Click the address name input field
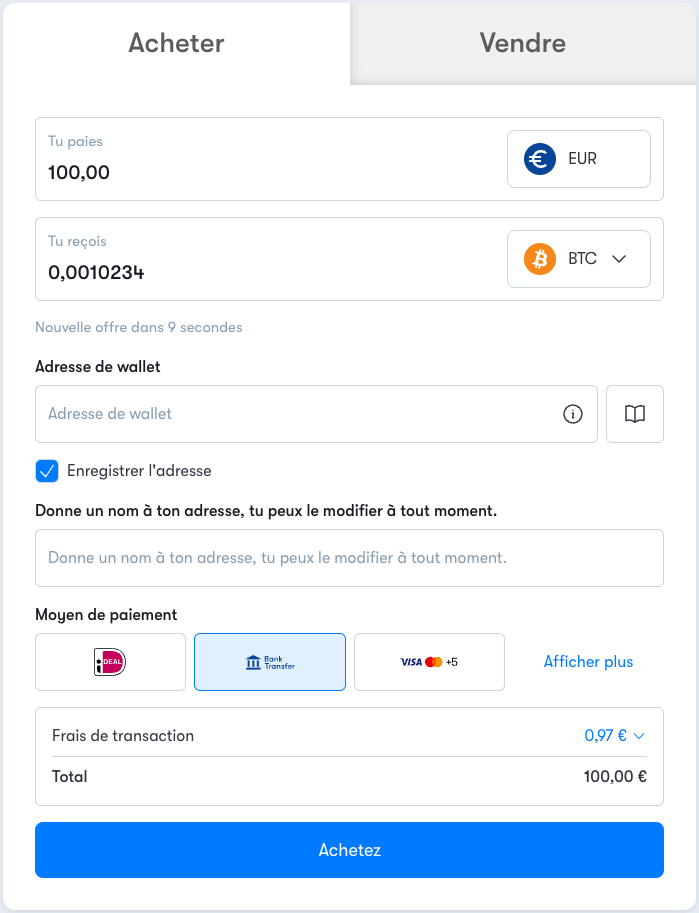 (x=350, y=558)
